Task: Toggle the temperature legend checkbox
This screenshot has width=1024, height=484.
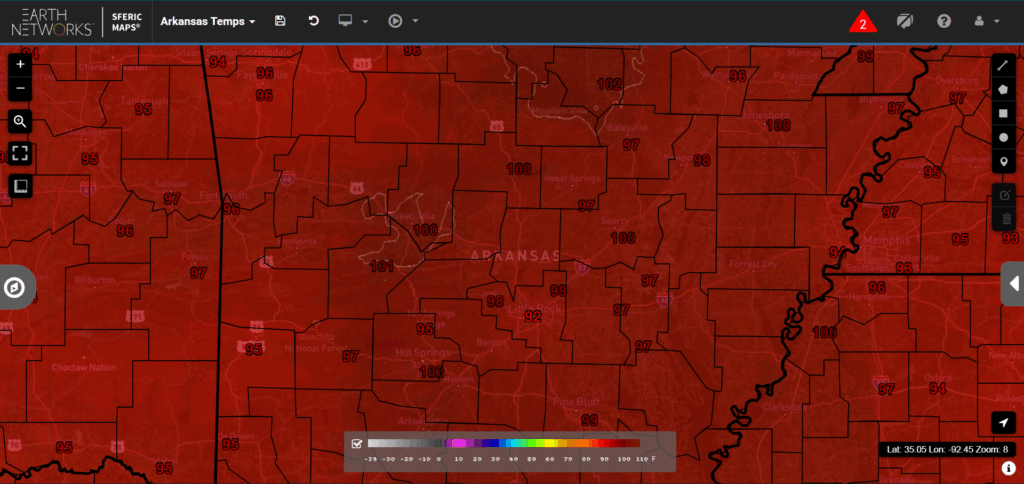Action: (356, 444)
